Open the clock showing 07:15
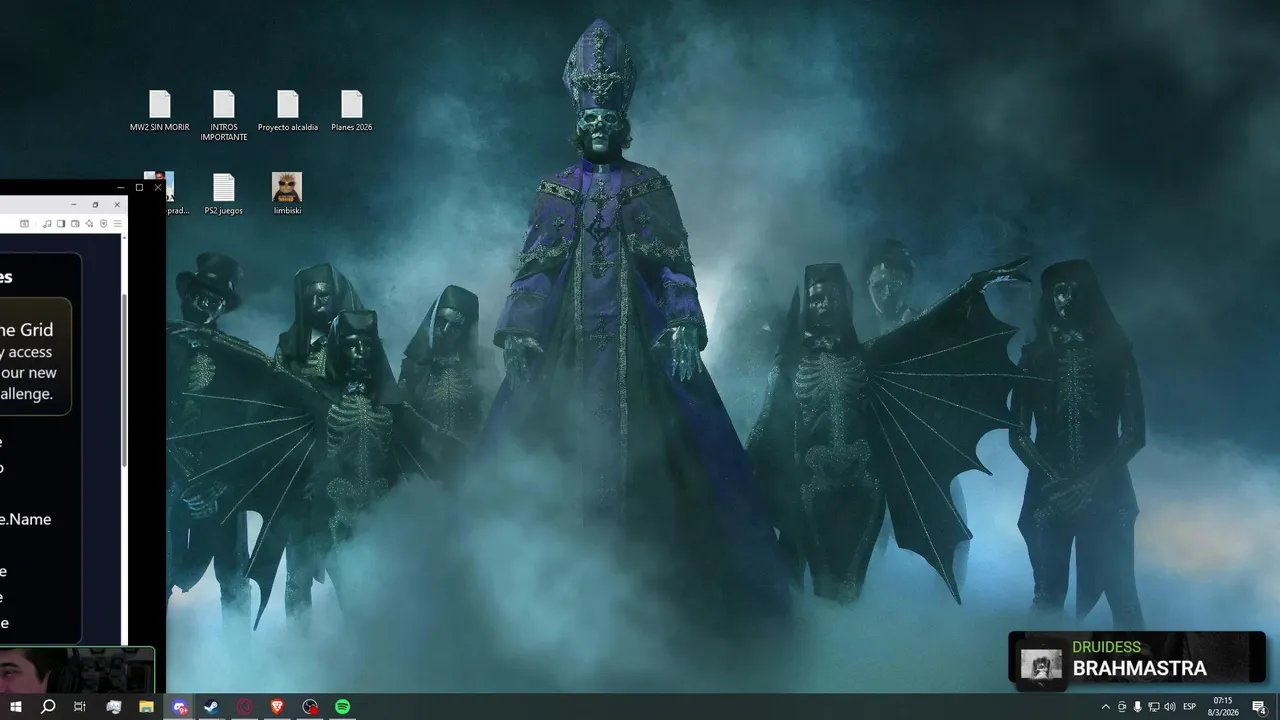The height and width of the screenshot is (720, 1280). click(1223, 707)
